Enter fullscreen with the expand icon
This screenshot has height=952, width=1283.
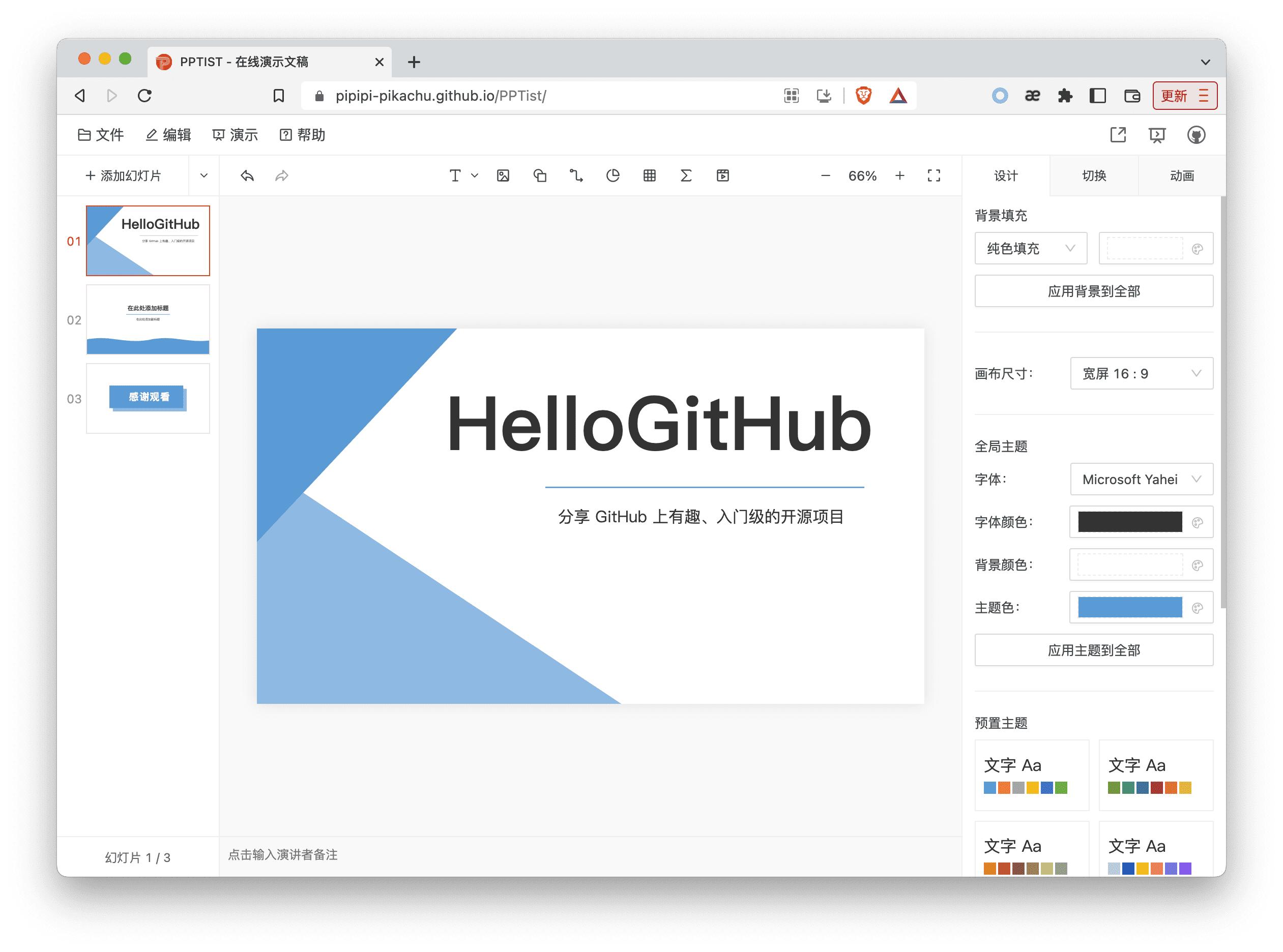point(934,176)
